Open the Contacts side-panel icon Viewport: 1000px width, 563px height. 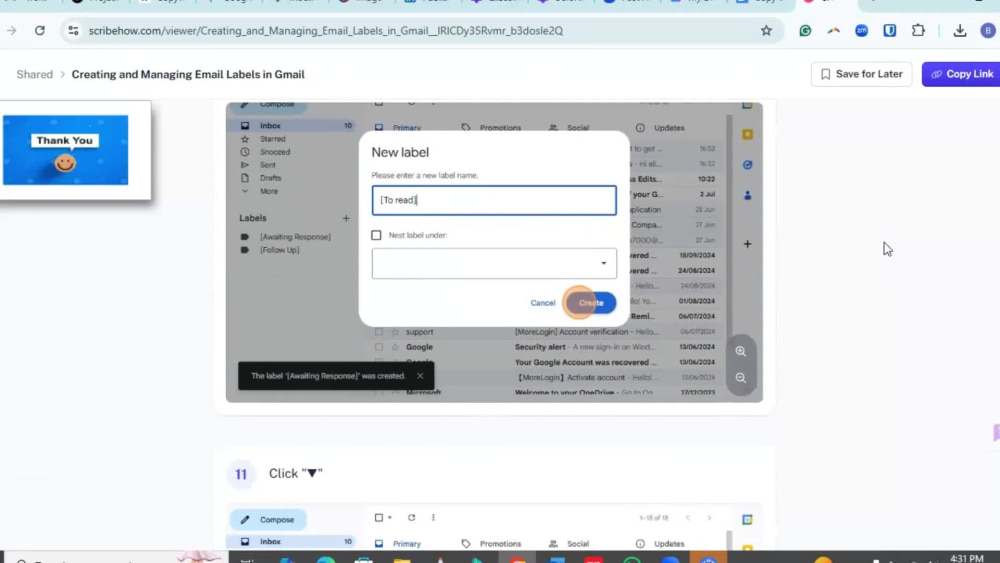(747, 195)
